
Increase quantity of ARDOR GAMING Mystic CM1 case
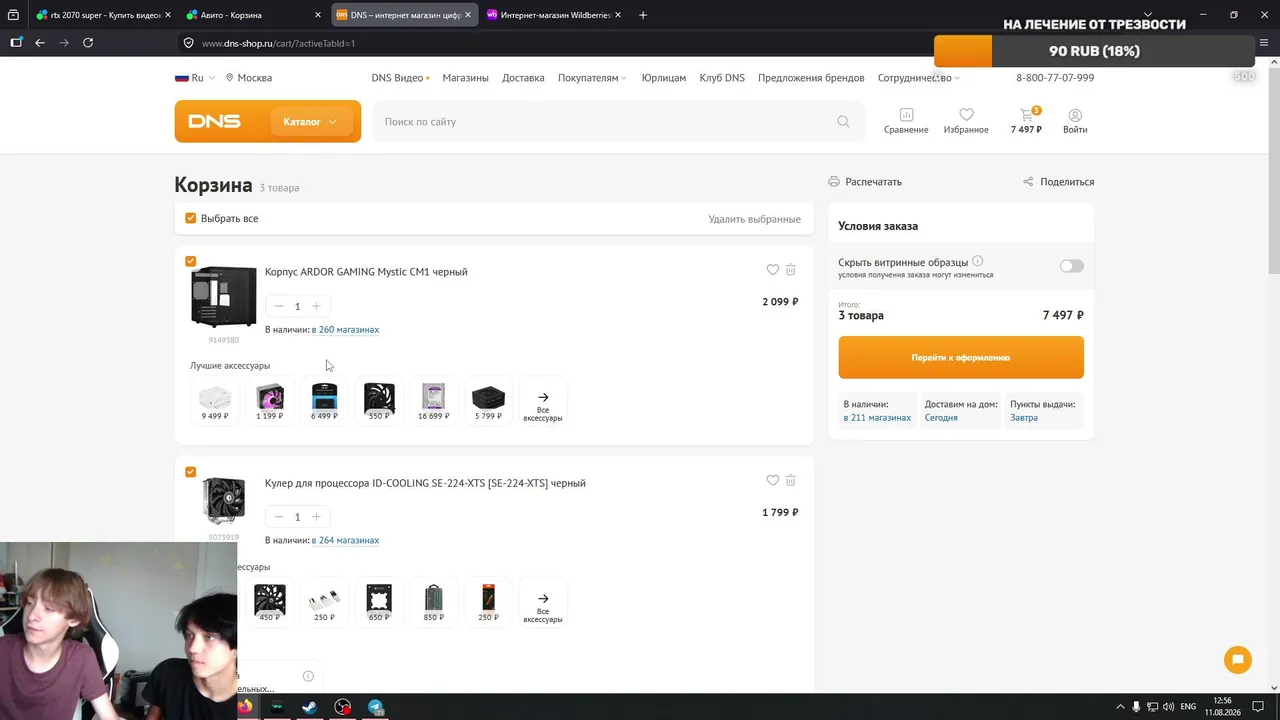(316, 306)
